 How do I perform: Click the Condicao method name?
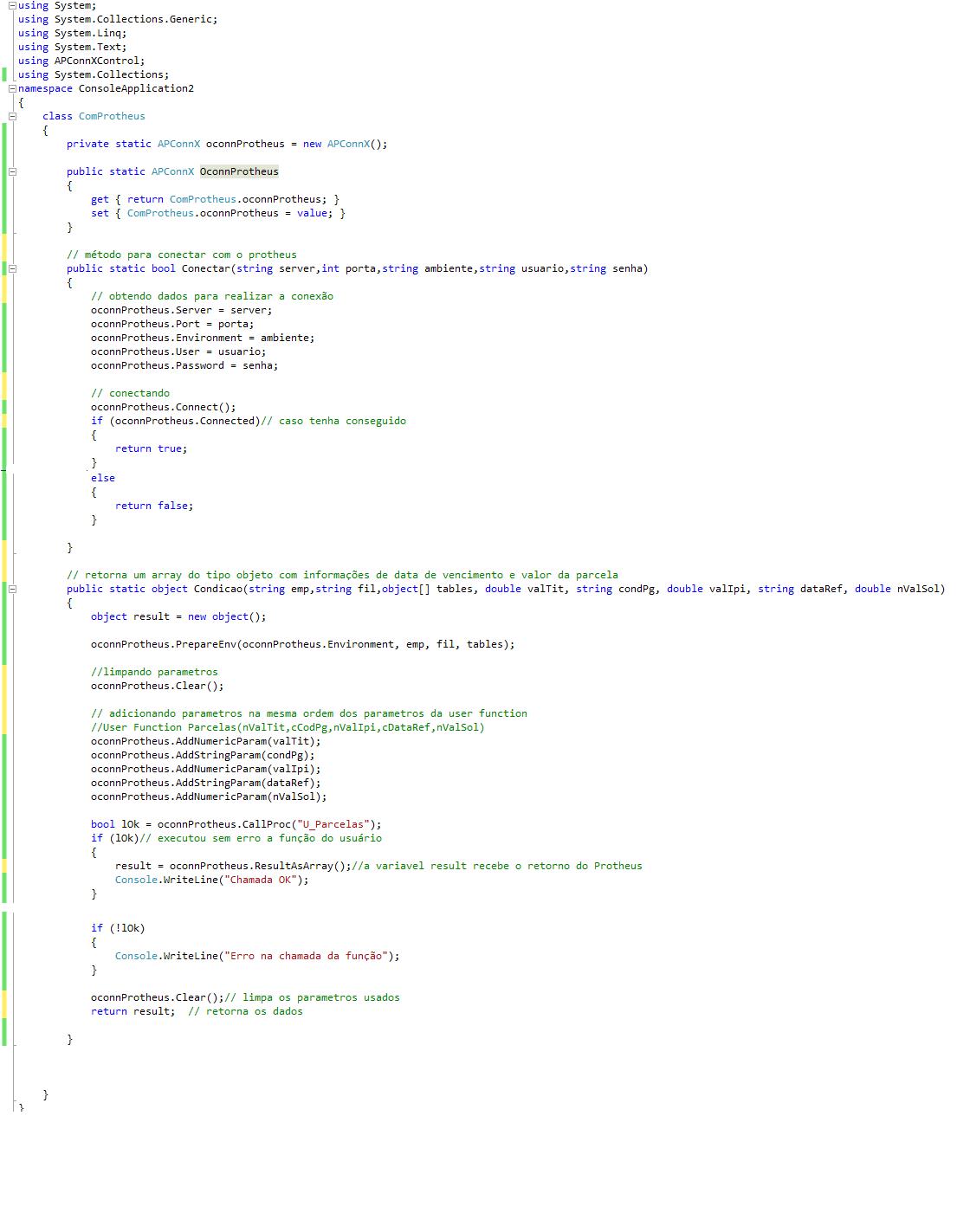[x=217, y=589]
